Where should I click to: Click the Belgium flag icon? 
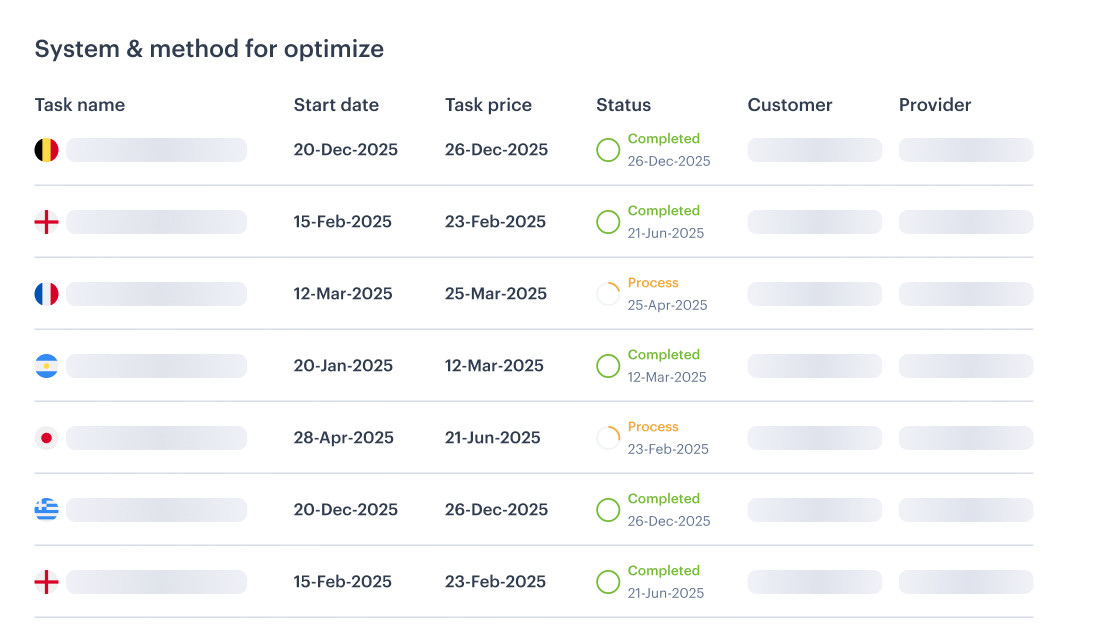(x=47, y=150)
